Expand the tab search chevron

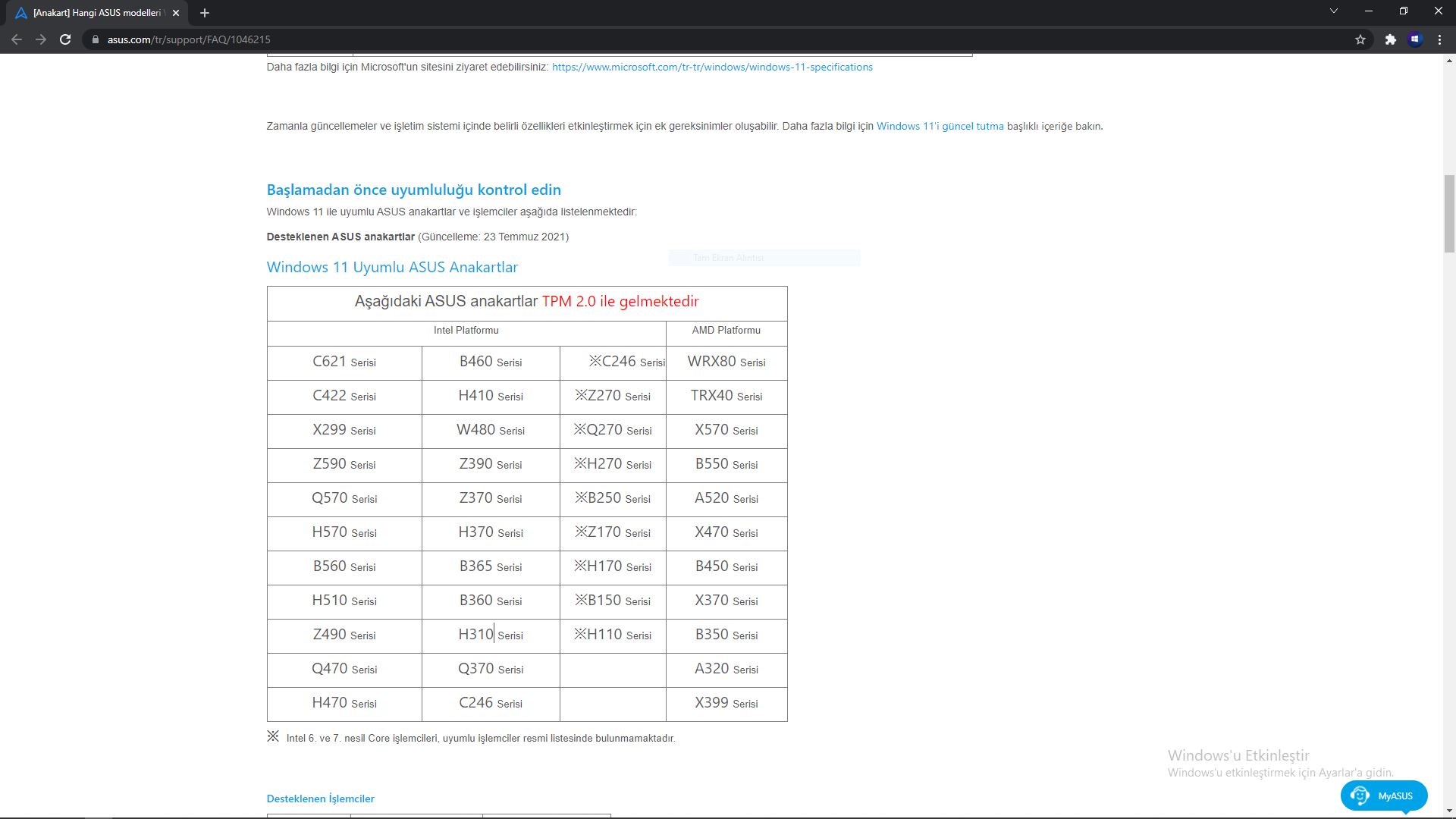[x=1333, y=11]
